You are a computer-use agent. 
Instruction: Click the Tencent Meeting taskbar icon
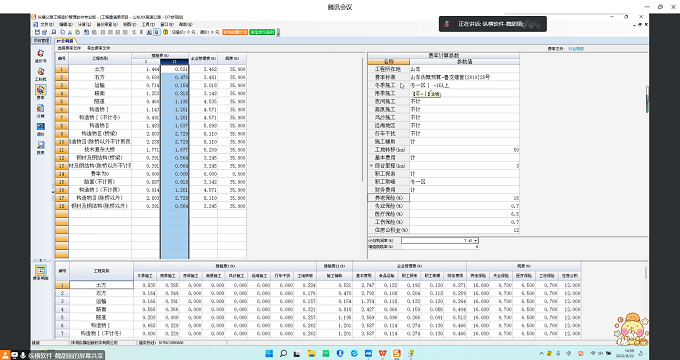[x=368, y=353]
